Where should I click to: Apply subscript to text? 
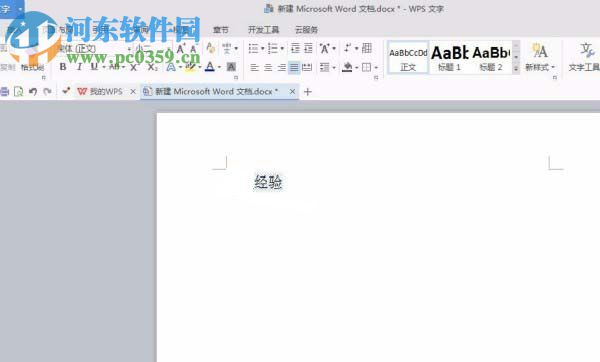tap(152, 67)
